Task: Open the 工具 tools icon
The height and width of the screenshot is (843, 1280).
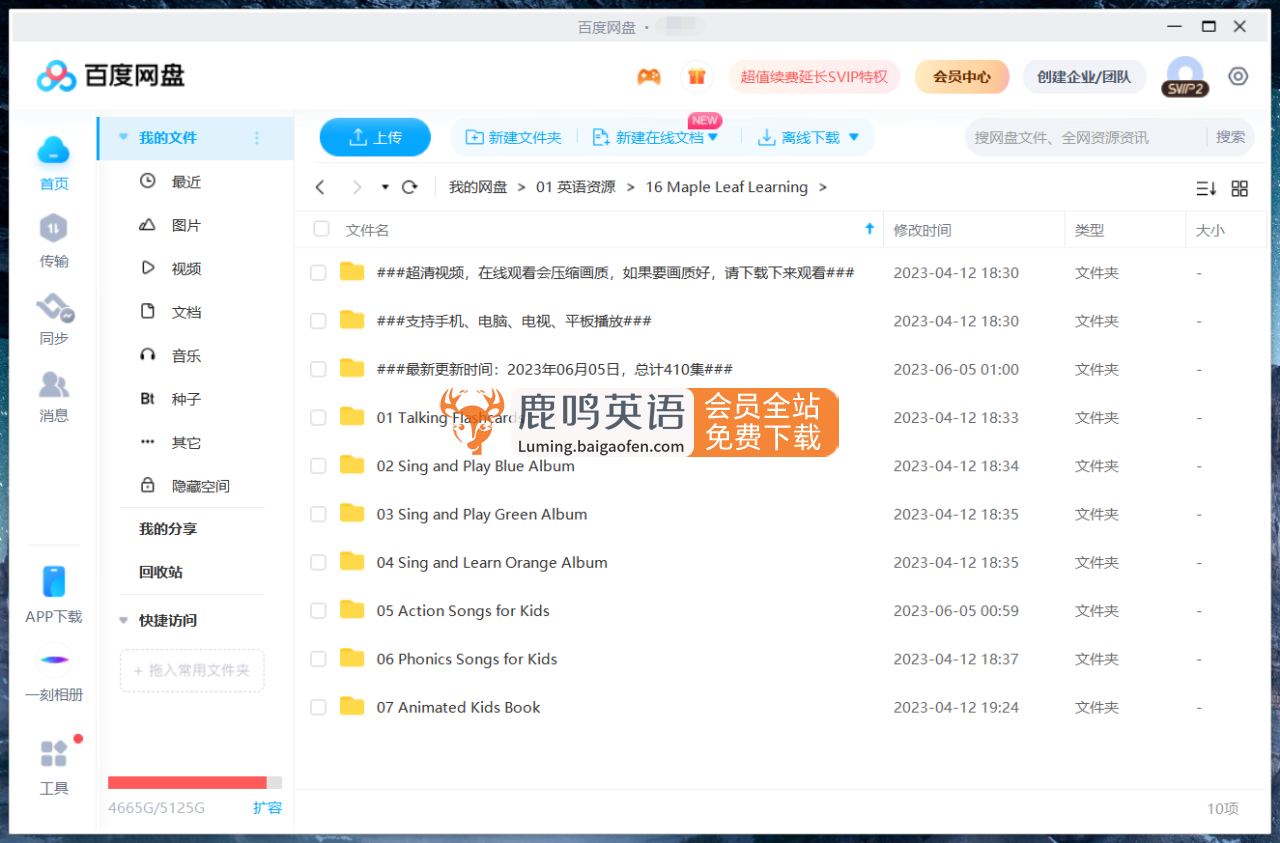Action: [54, 753]
